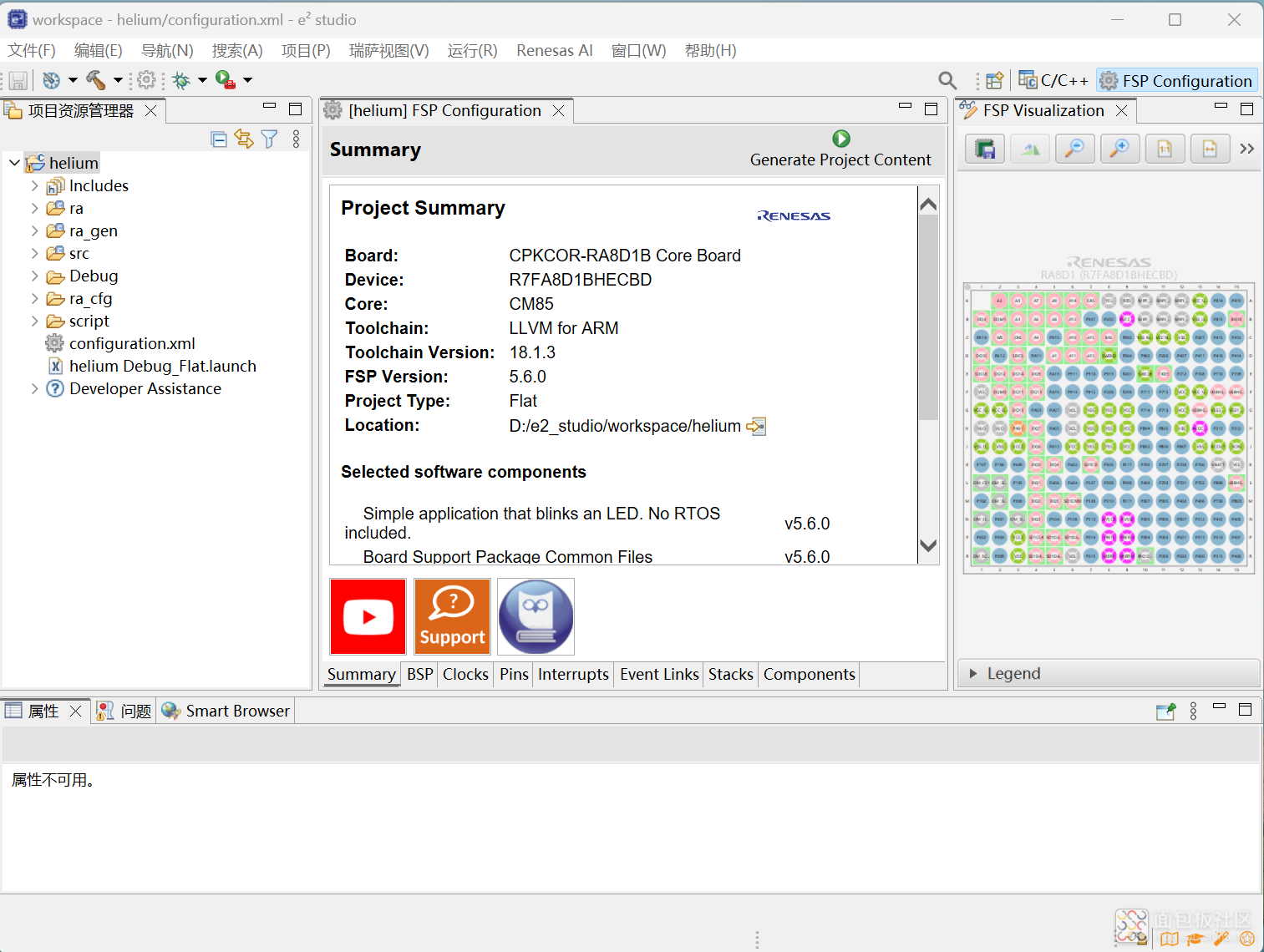Image resolution: width=1264 pixels, height=952 pixels.
Task: Click the Open Perspective icon
Action: 994,81
